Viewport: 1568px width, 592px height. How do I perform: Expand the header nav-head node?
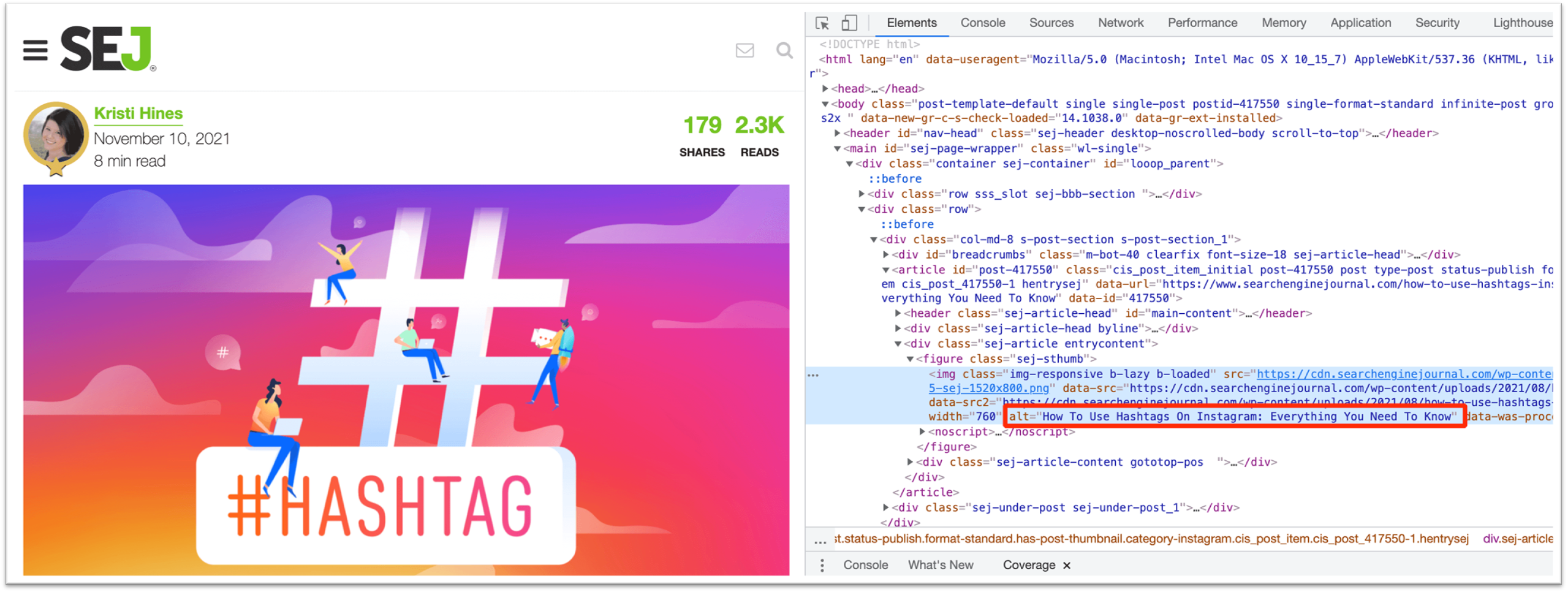(837, 134)
